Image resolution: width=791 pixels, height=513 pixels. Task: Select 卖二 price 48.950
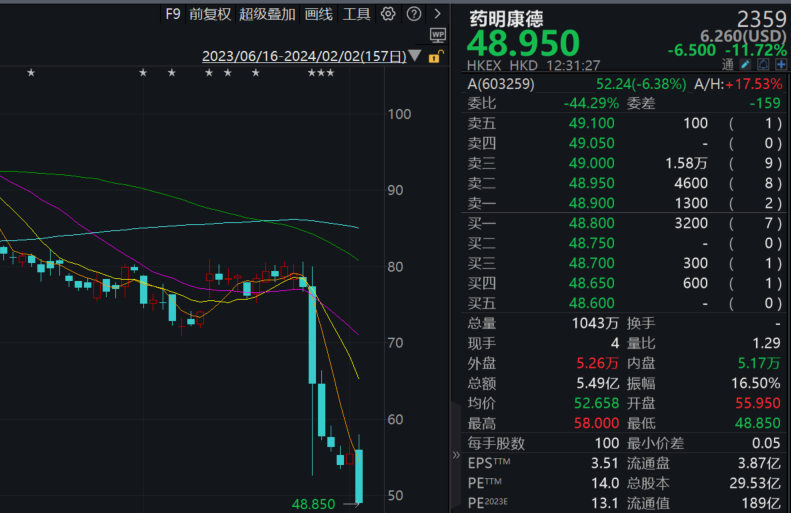coord(591,183)
